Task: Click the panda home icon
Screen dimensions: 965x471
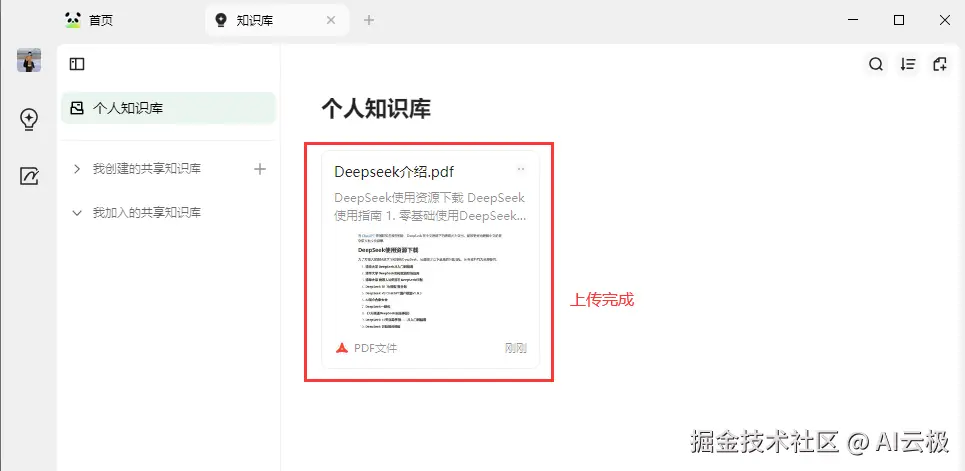Action: point(73,20)
